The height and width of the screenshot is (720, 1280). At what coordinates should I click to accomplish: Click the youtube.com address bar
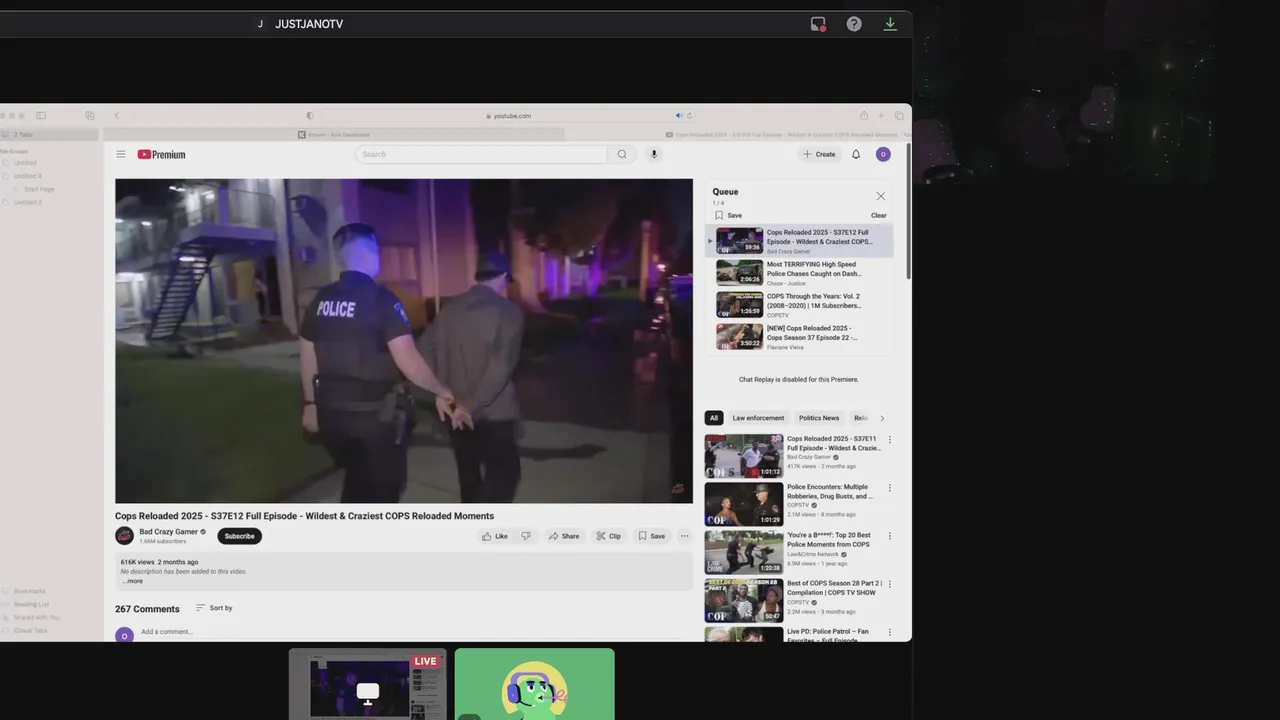click(x=508, y=116)
